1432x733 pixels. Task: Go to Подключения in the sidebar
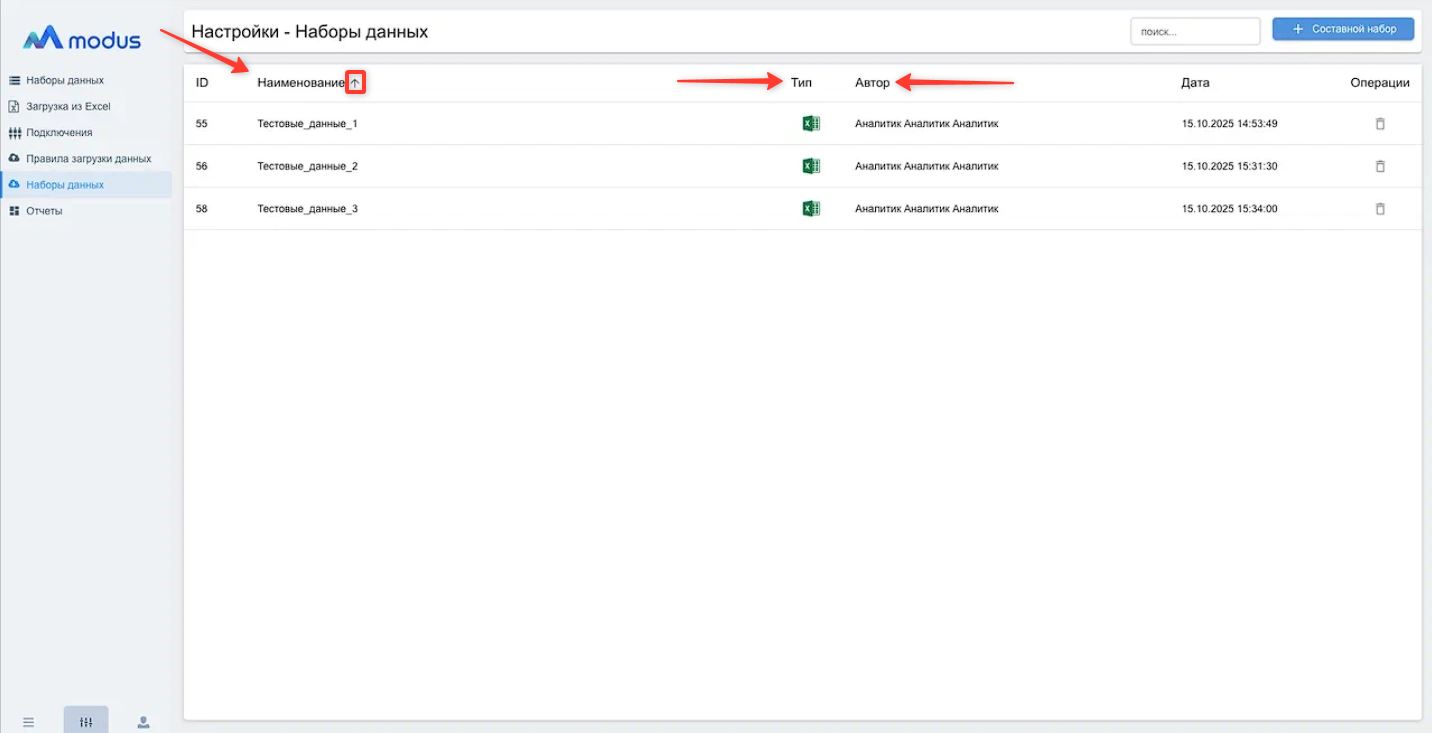59,132
